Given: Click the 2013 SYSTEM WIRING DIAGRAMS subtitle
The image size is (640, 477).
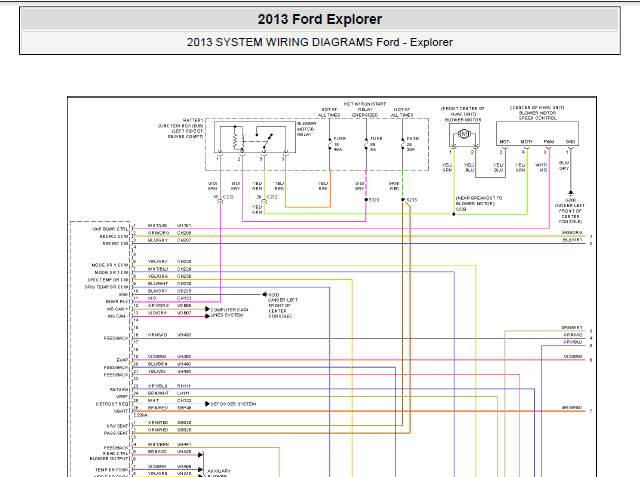Looking at the screenshot, I should pos(320,42).
